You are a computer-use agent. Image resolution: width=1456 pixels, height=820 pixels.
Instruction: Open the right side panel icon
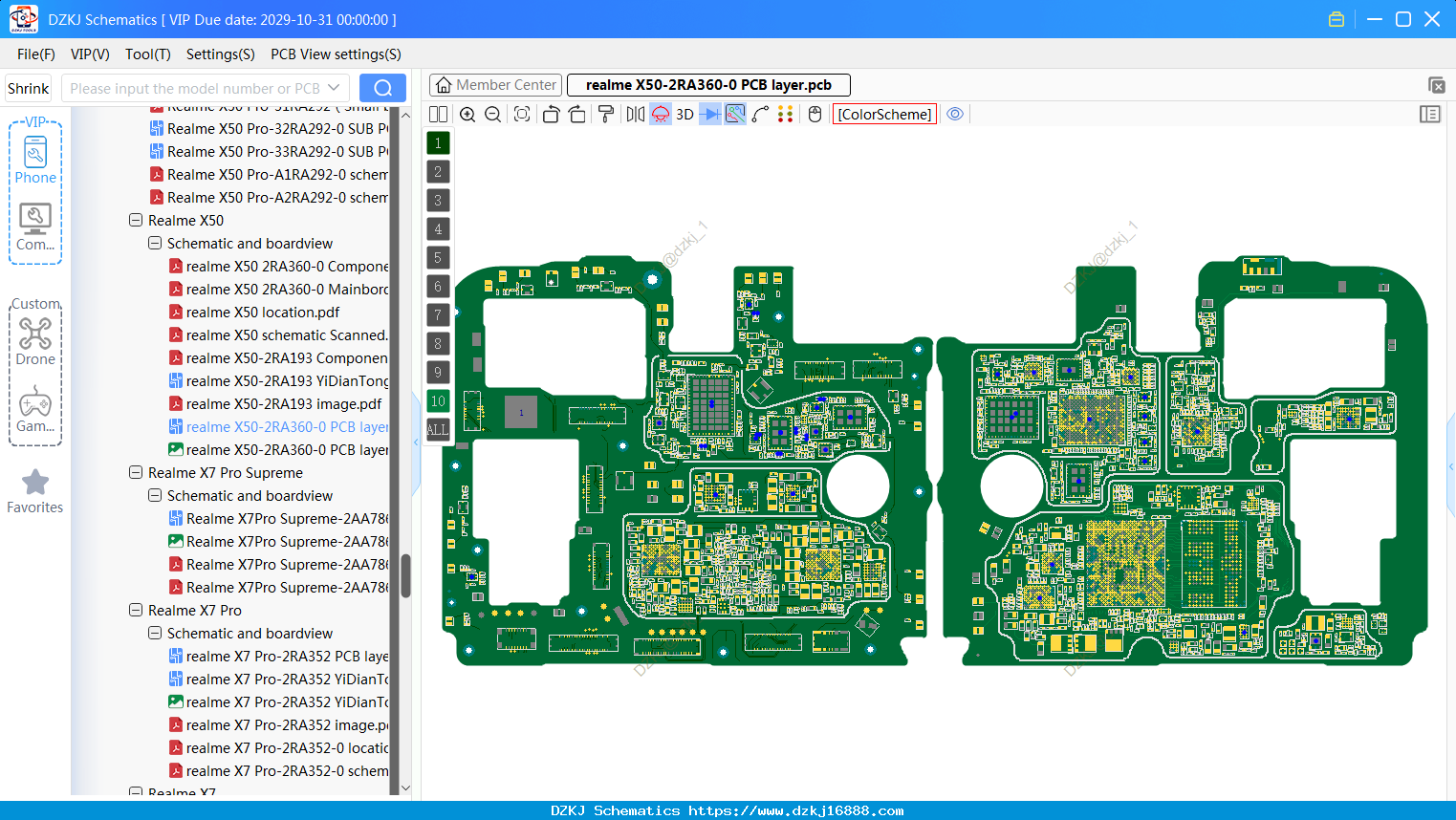1430,115
